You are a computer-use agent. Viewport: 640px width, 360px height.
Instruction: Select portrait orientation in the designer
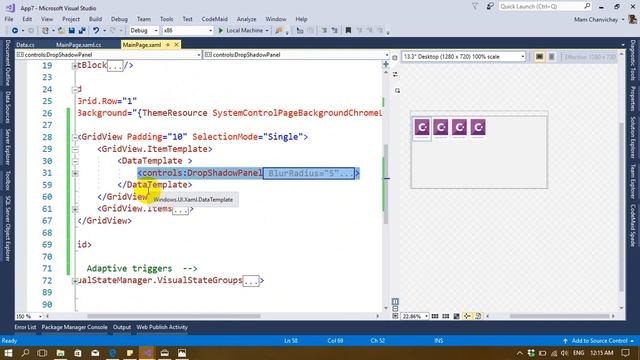(x=551, y=57)
